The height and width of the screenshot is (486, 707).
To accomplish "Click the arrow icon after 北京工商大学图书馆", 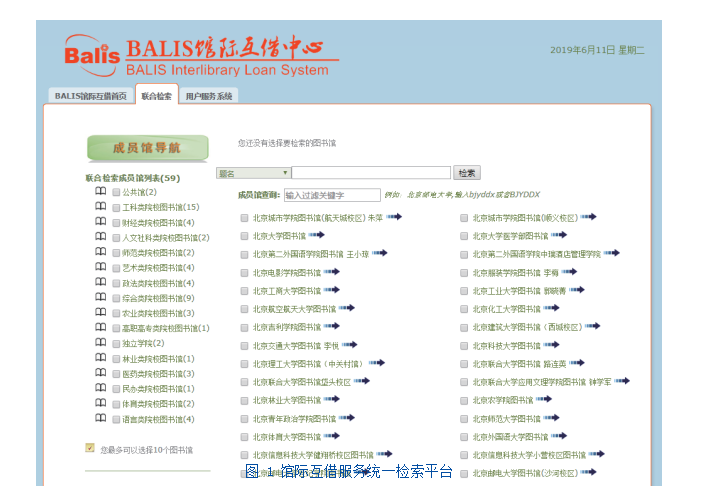I will click(332, 289).
